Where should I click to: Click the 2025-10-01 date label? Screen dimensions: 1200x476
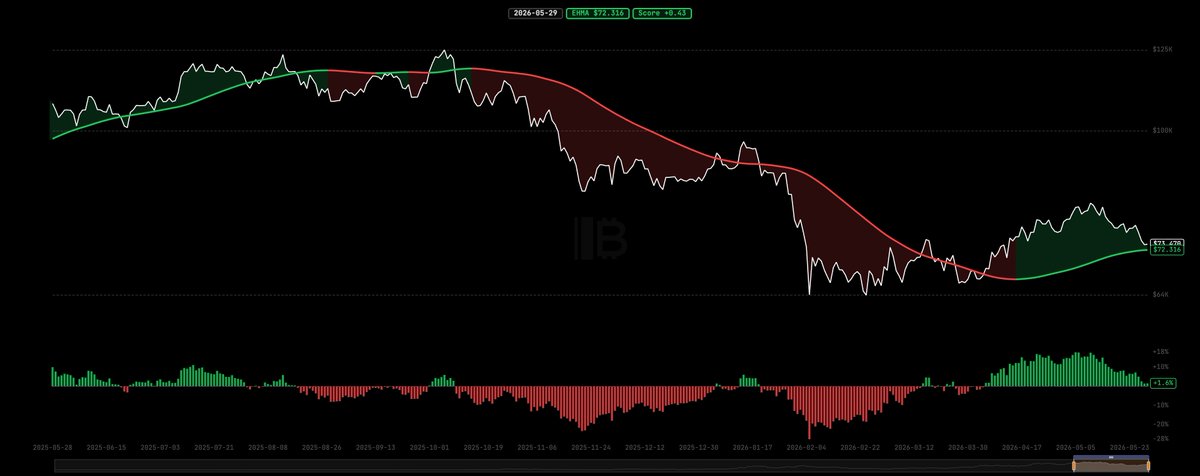431,447
